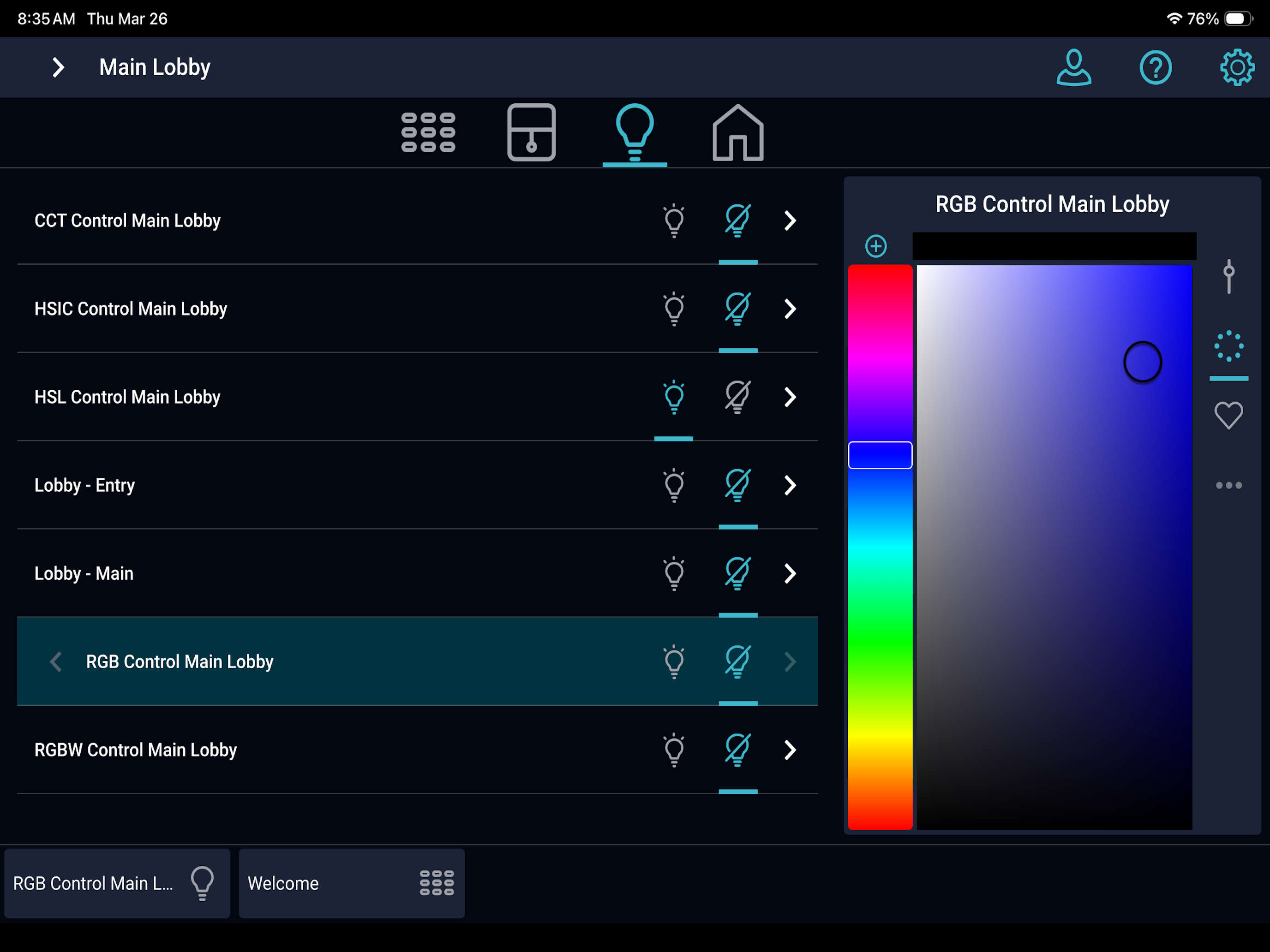The image size is (1270, 952).
Task: Expand the room navigation chevron beside Main Lobby
Action: pos(58,68)
